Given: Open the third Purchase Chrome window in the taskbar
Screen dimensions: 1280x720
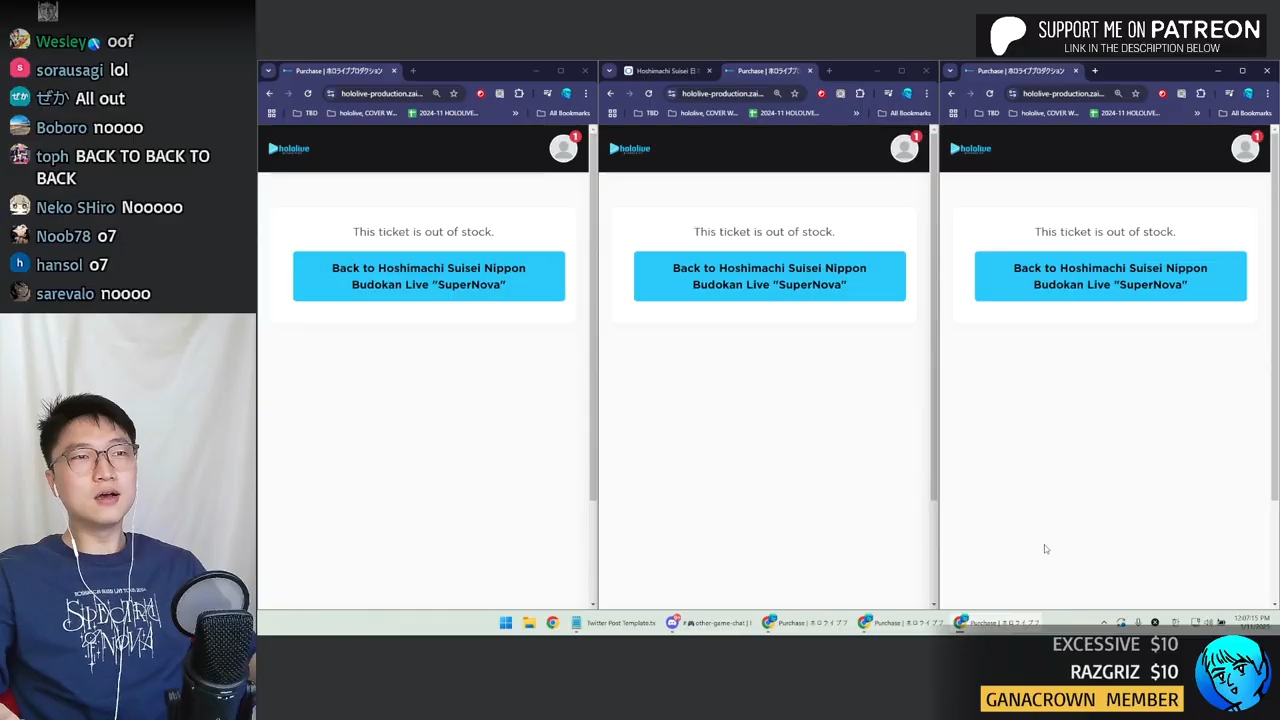Looking at the screenshot, I should [997, 623].
